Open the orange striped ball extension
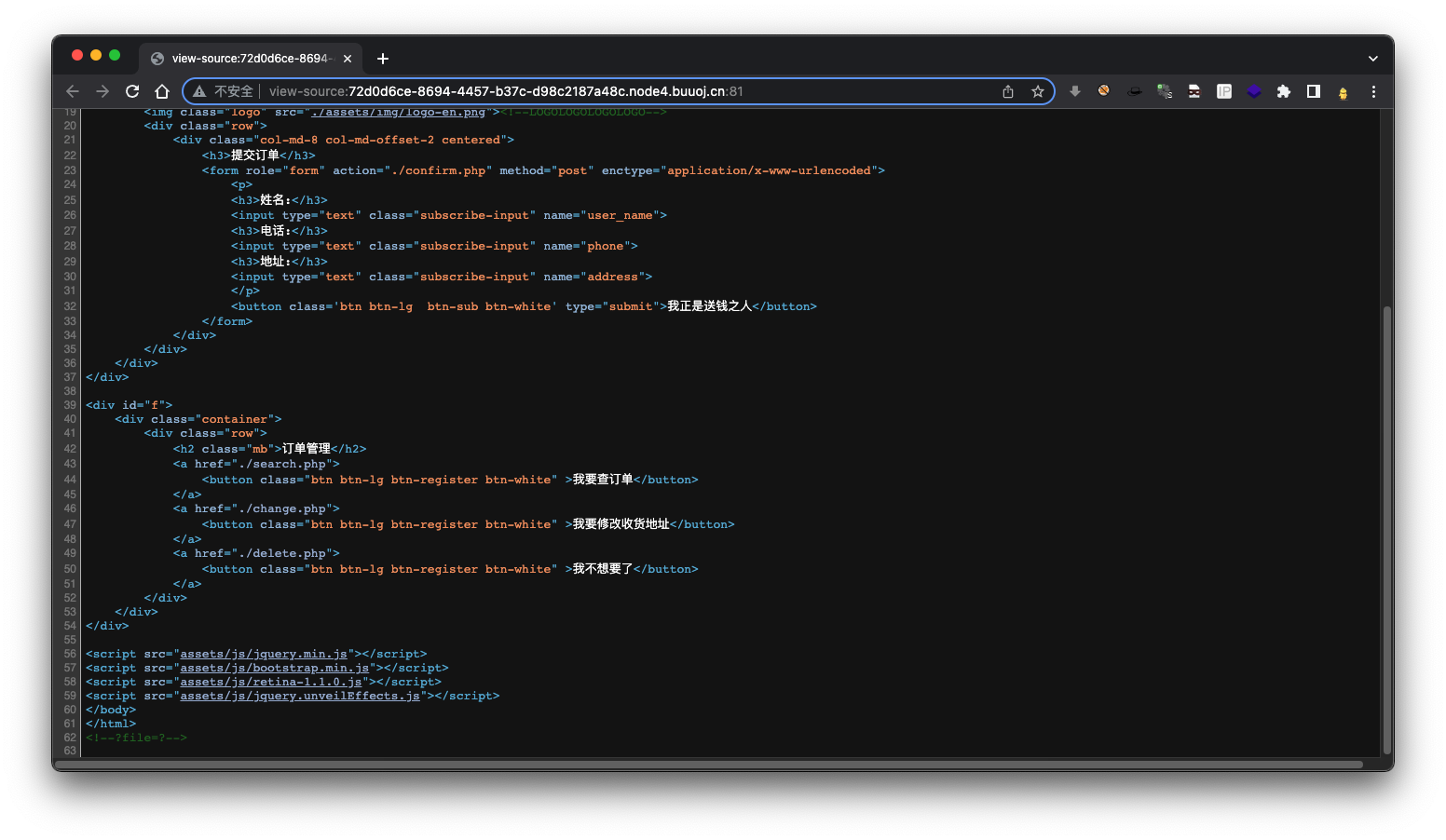The height and width of the screenshot is (840, 1446). click(1104, 91)
